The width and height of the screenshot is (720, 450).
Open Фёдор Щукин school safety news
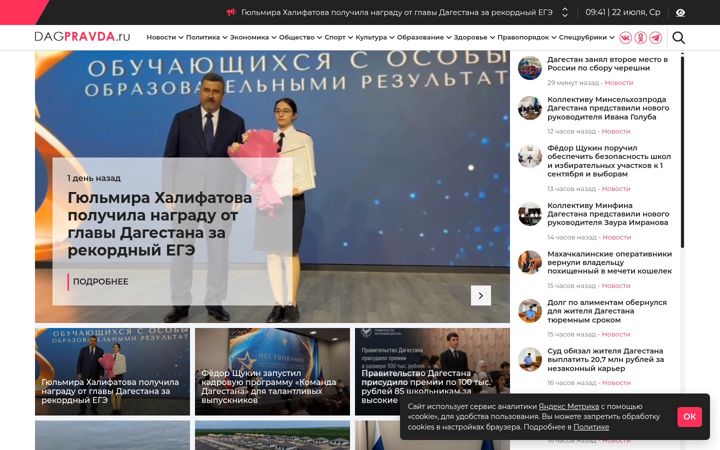tap(609, 161)
